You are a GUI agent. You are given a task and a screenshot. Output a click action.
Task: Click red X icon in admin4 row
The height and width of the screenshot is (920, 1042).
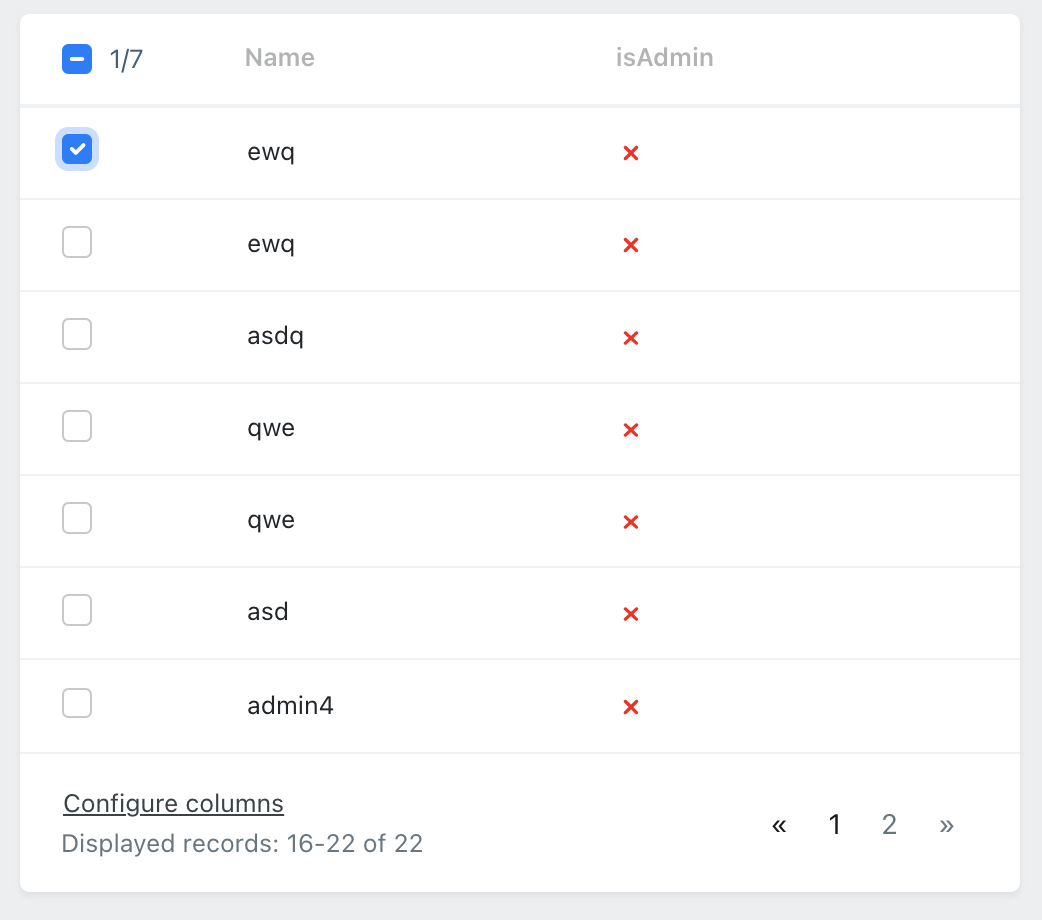click(631, 707)
